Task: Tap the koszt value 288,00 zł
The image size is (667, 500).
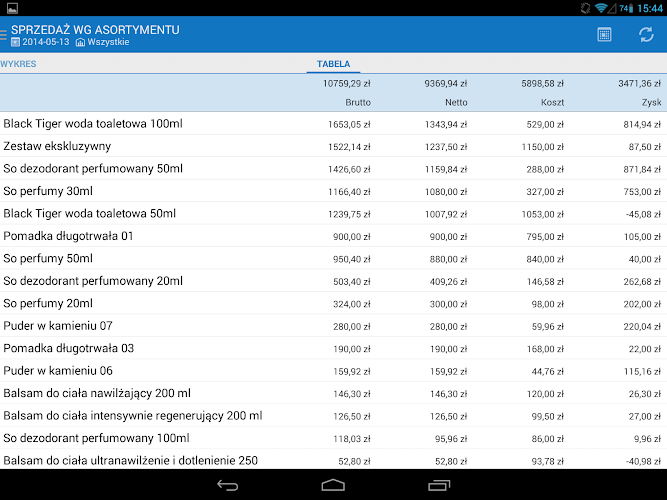Action: [x=545, y=169]
